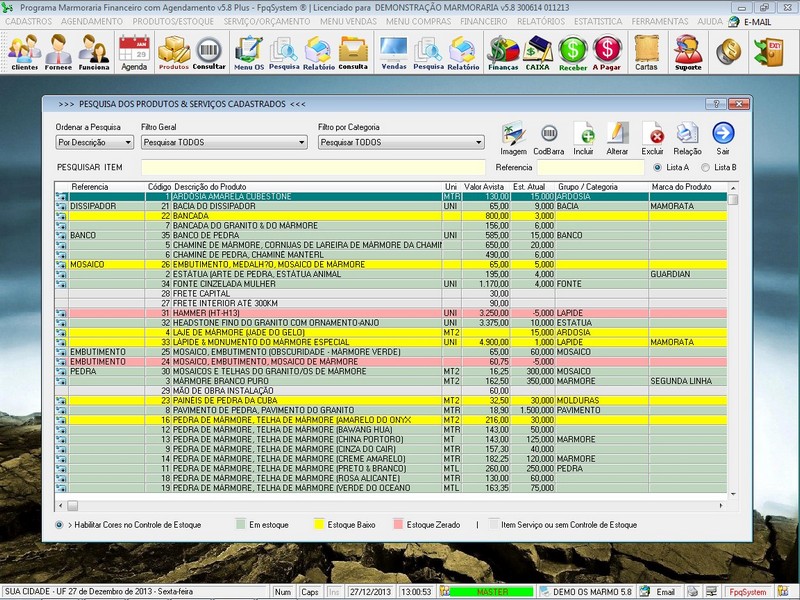The width and height of the screenshot is (800, 600).
Task: Open the Receber green dollar icon
Action: tap(573, 51)
